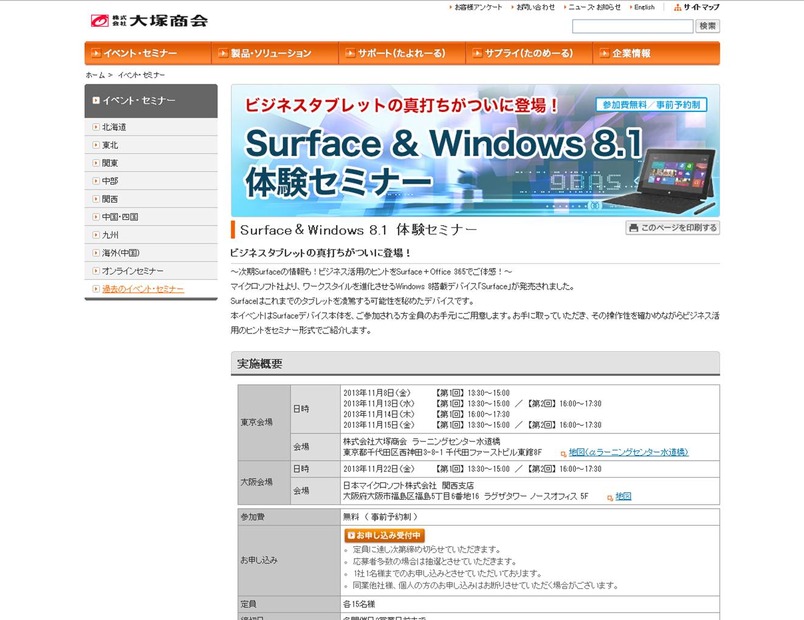This screenshot has width=804, height=620.
Task: Click the 参加費無料/事前予約制 badge
Action: [651, 105]
